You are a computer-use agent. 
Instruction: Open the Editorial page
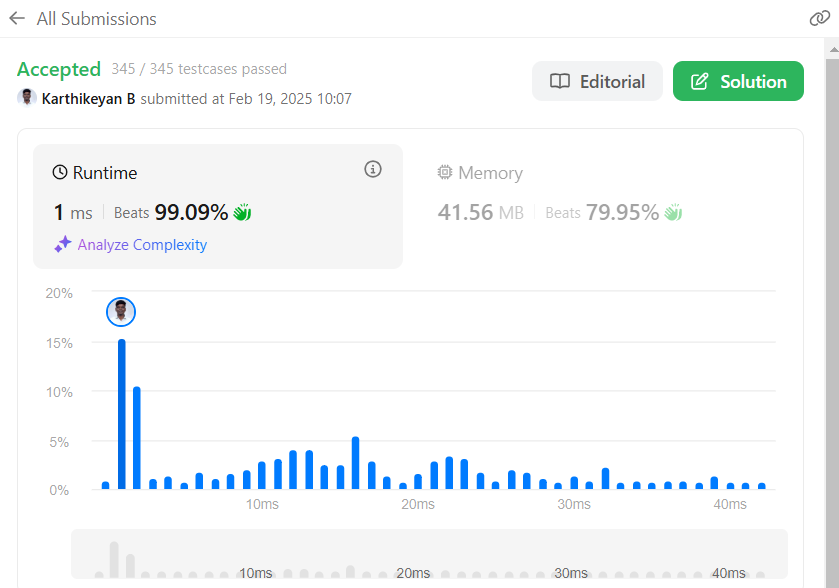pyautogui.click(x=597, y=81)
